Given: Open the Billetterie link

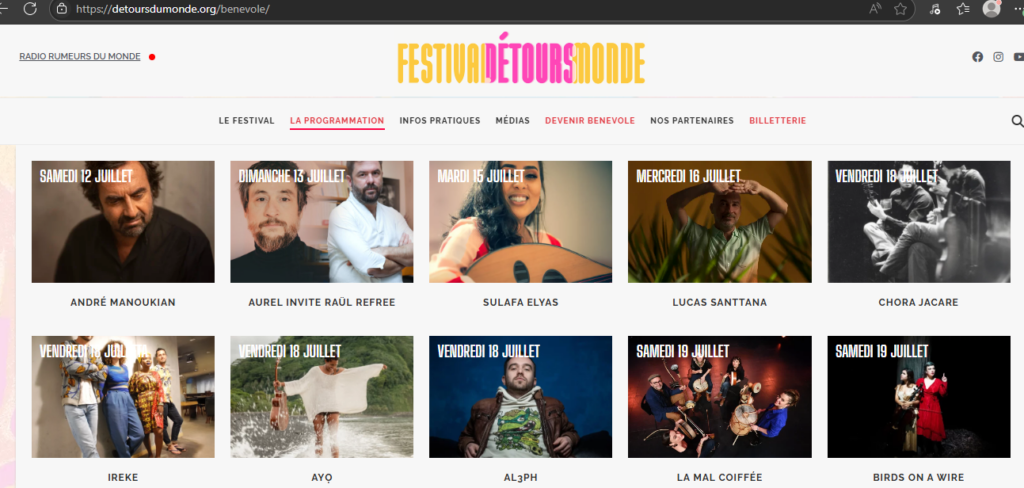Looking at the screenshot, I should [778, 121].
